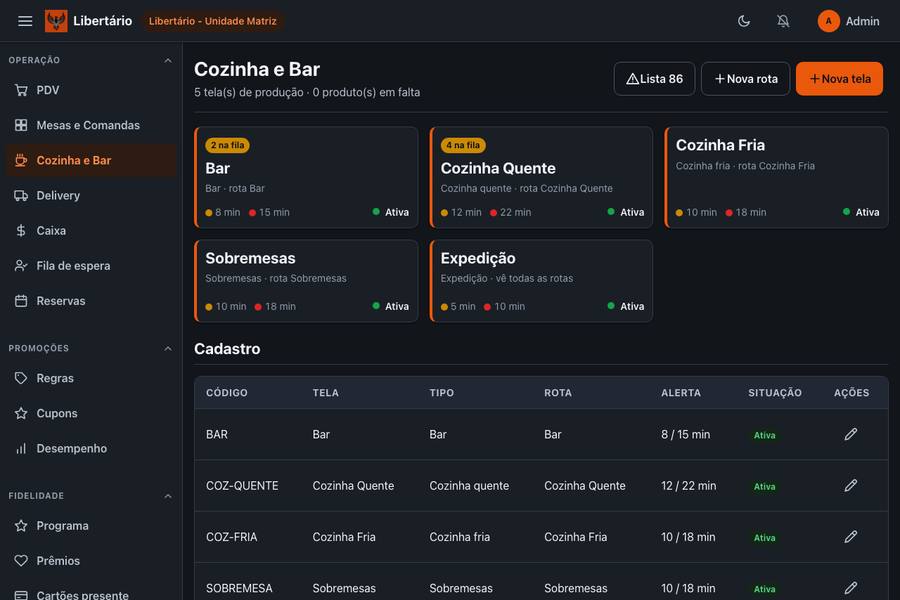Click the Cozinha fria tipo cell

point(460,537)
